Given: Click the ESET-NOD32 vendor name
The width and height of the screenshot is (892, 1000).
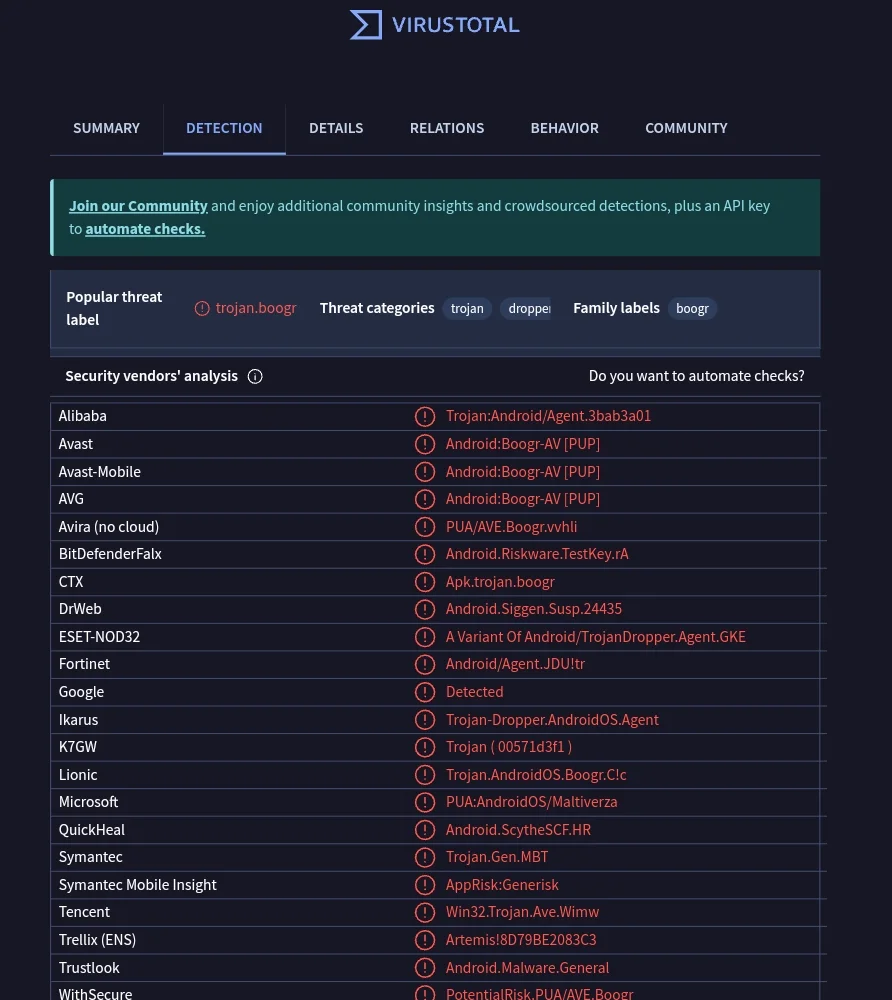Looking at the screenshot, I should tap(99, 636).
